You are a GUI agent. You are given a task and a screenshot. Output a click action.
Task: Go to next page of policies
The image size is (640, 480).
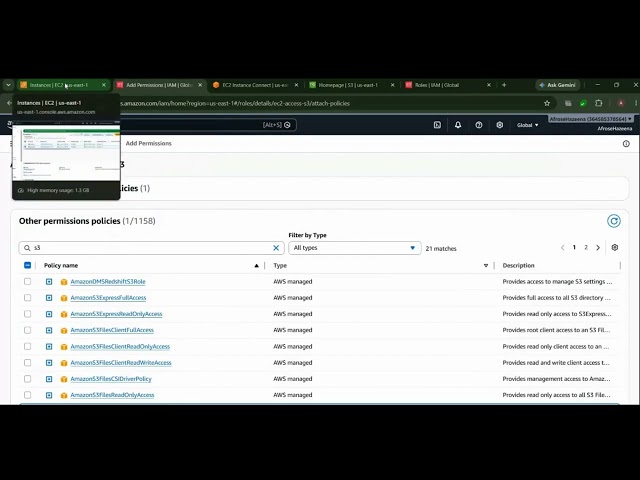598,248
